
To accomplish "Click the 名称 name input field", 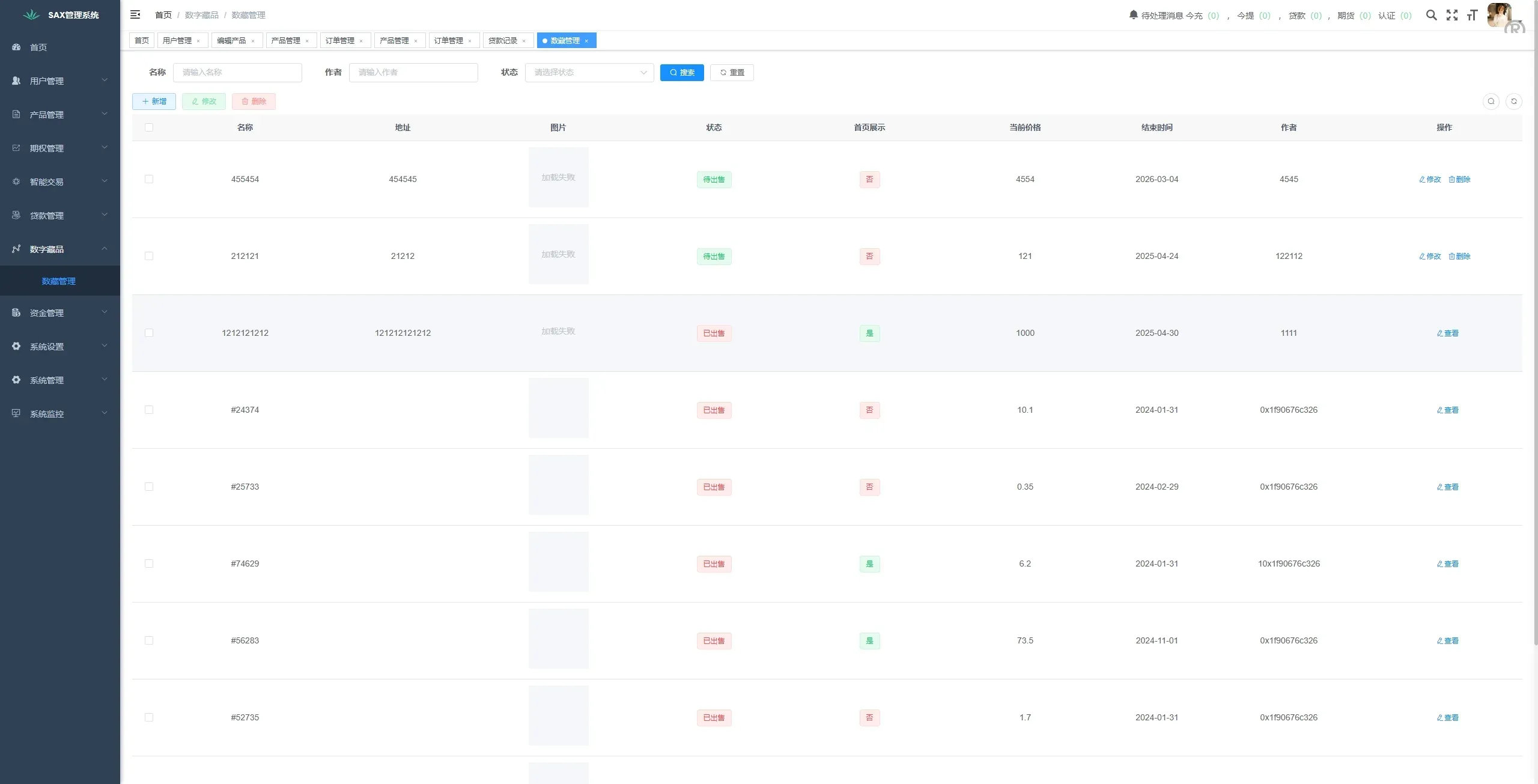I will pyautogui.click(x=237, y=73).
